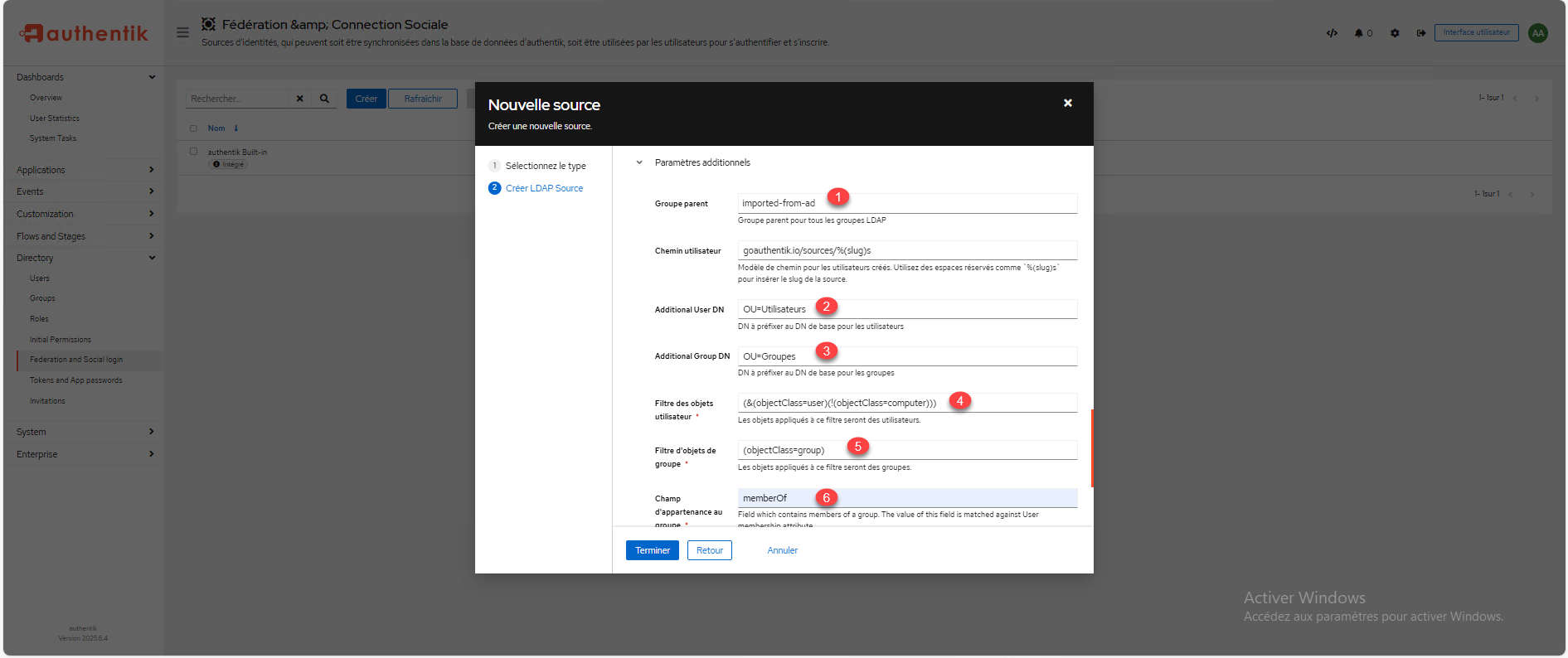
Task: Click the sign-out arrow icon
Action: [1420, 33]
